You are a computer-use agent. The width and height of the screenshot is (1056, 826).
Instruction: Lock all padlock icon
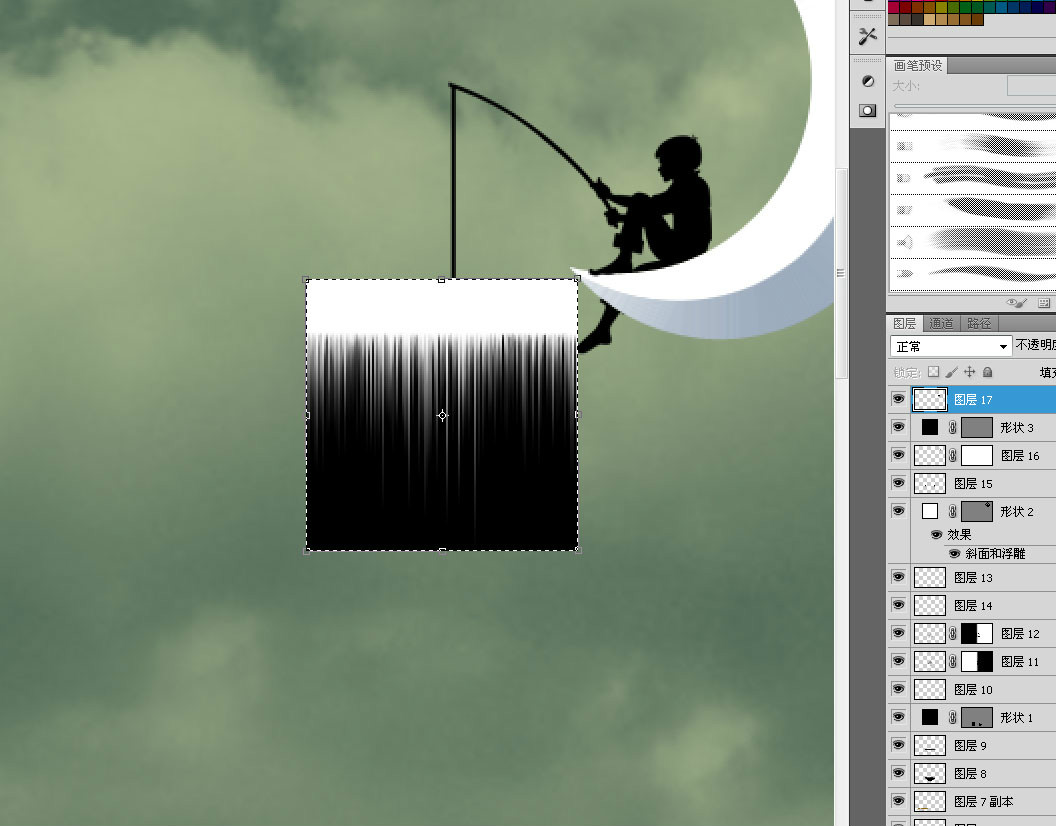point(987,372)
